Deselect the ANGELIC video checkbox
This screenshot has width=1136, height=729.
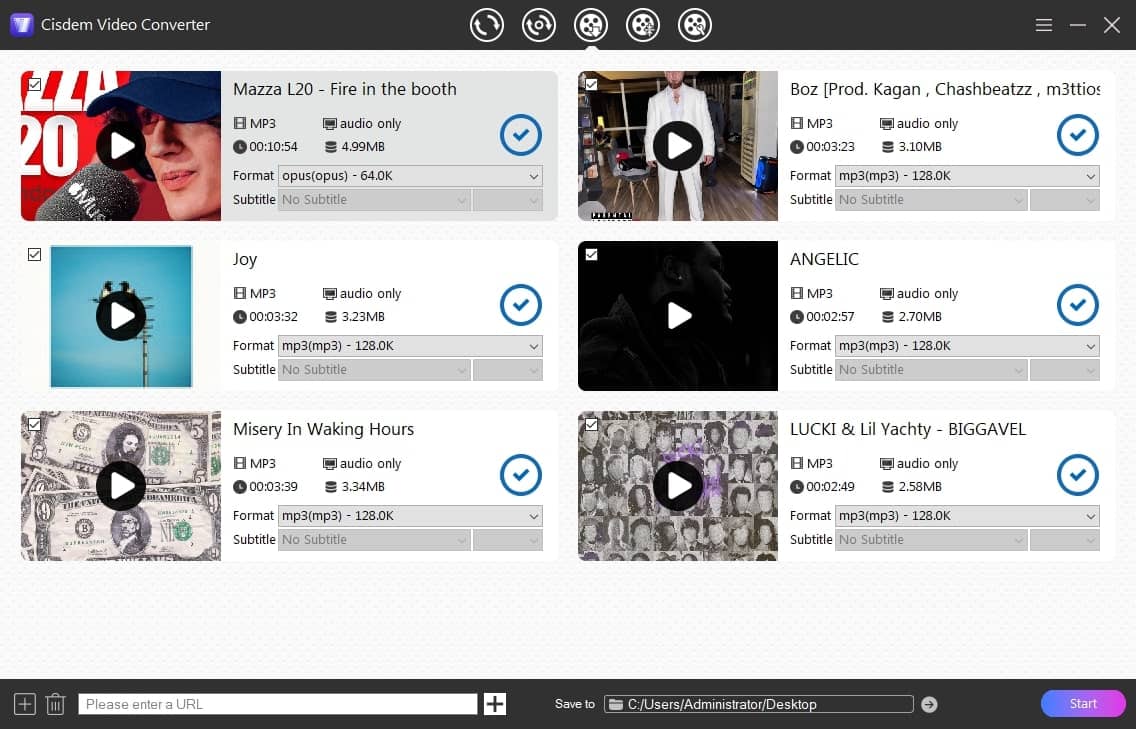coord(591,254)
